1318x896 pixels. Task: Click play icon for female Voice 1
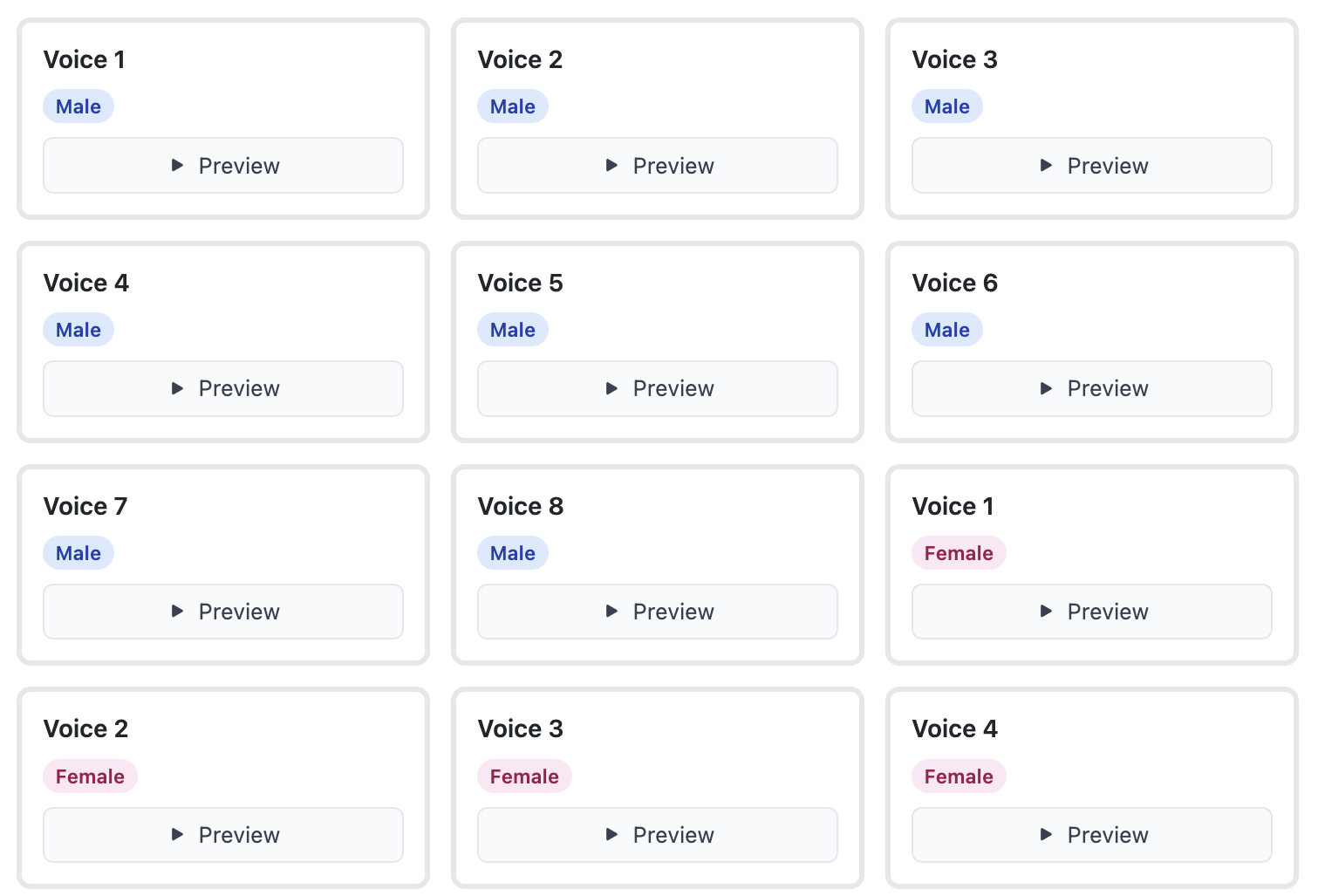[x=1047, y=611]
